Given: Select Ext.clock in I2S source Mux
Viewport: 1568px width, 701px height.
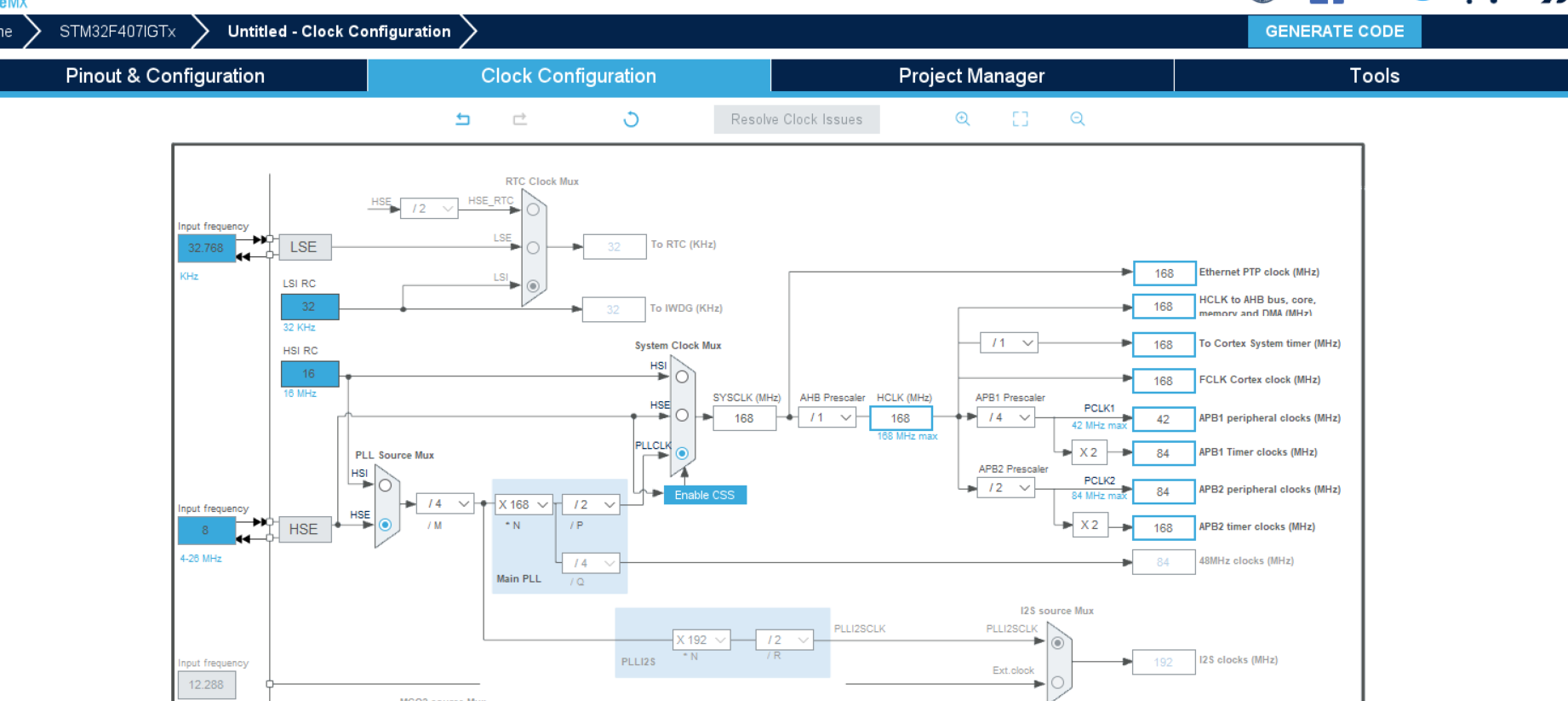Looking at the screenshot, I should point(1057,682).
